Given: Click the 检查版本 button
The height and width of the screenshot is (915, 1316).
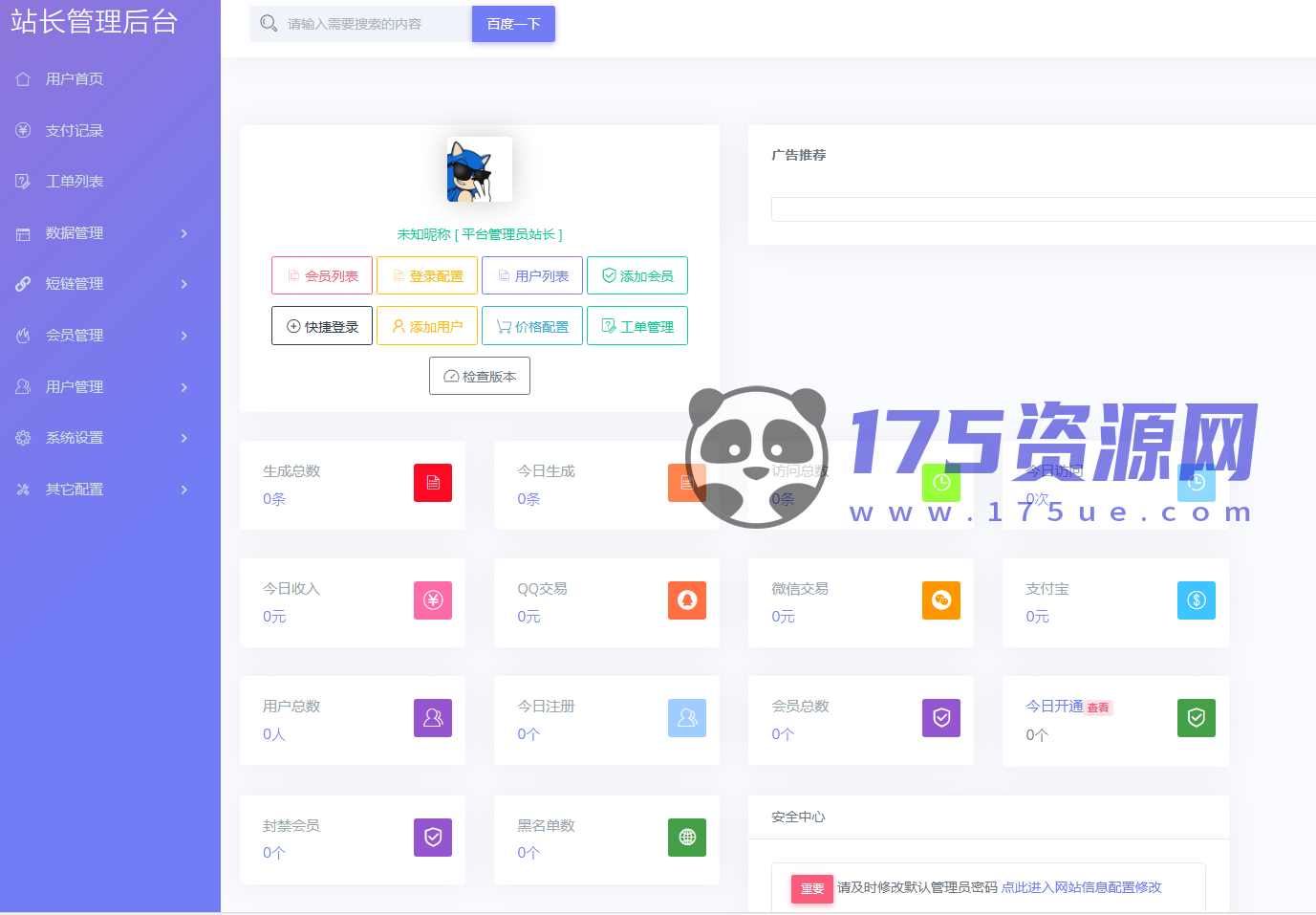Looking at the screenshot, I should tap(480, 376).
